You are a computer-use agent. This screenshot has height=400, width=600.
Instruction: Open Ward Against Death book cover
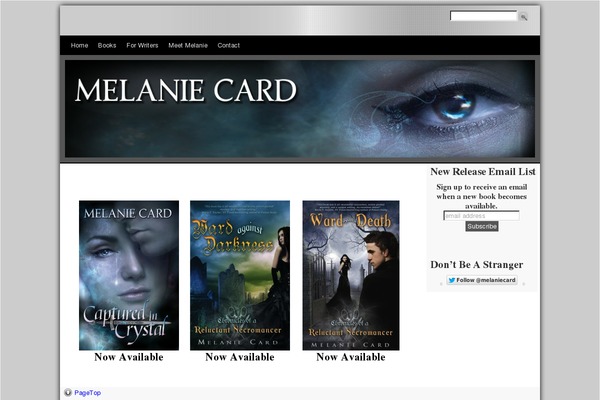coord(351,275)
